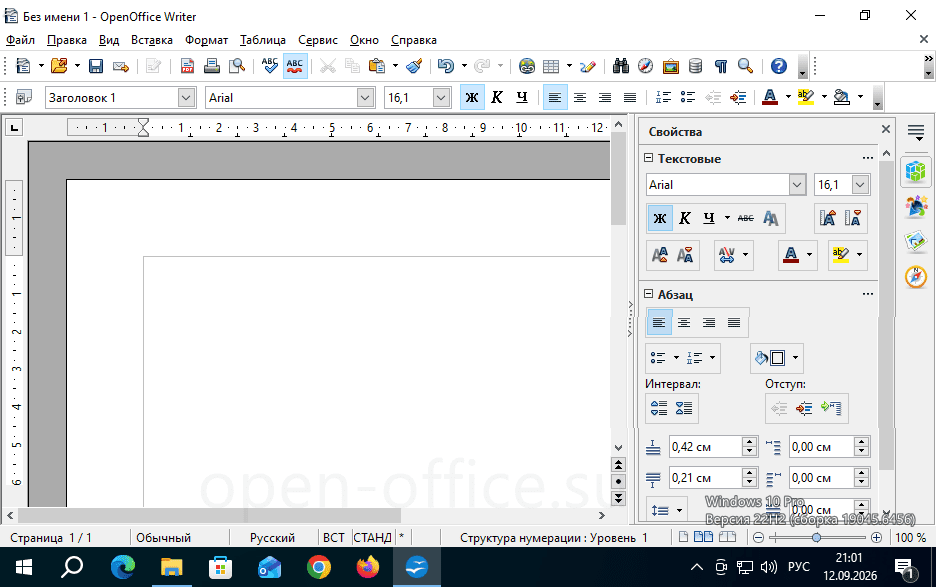The image size is (936, 587).
Task: Show data sources
Action: 695,66
